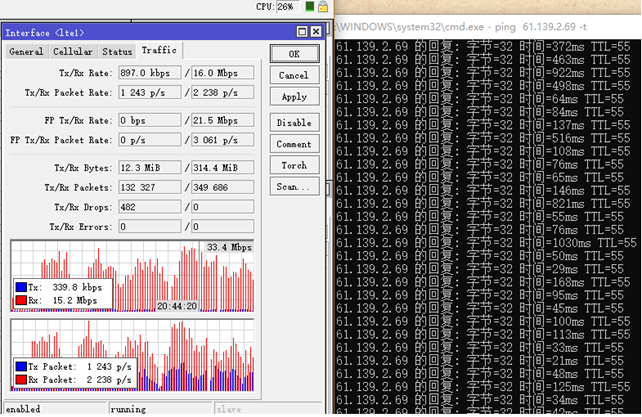
Task: Click the Scan... button
Action: point(293,187)
